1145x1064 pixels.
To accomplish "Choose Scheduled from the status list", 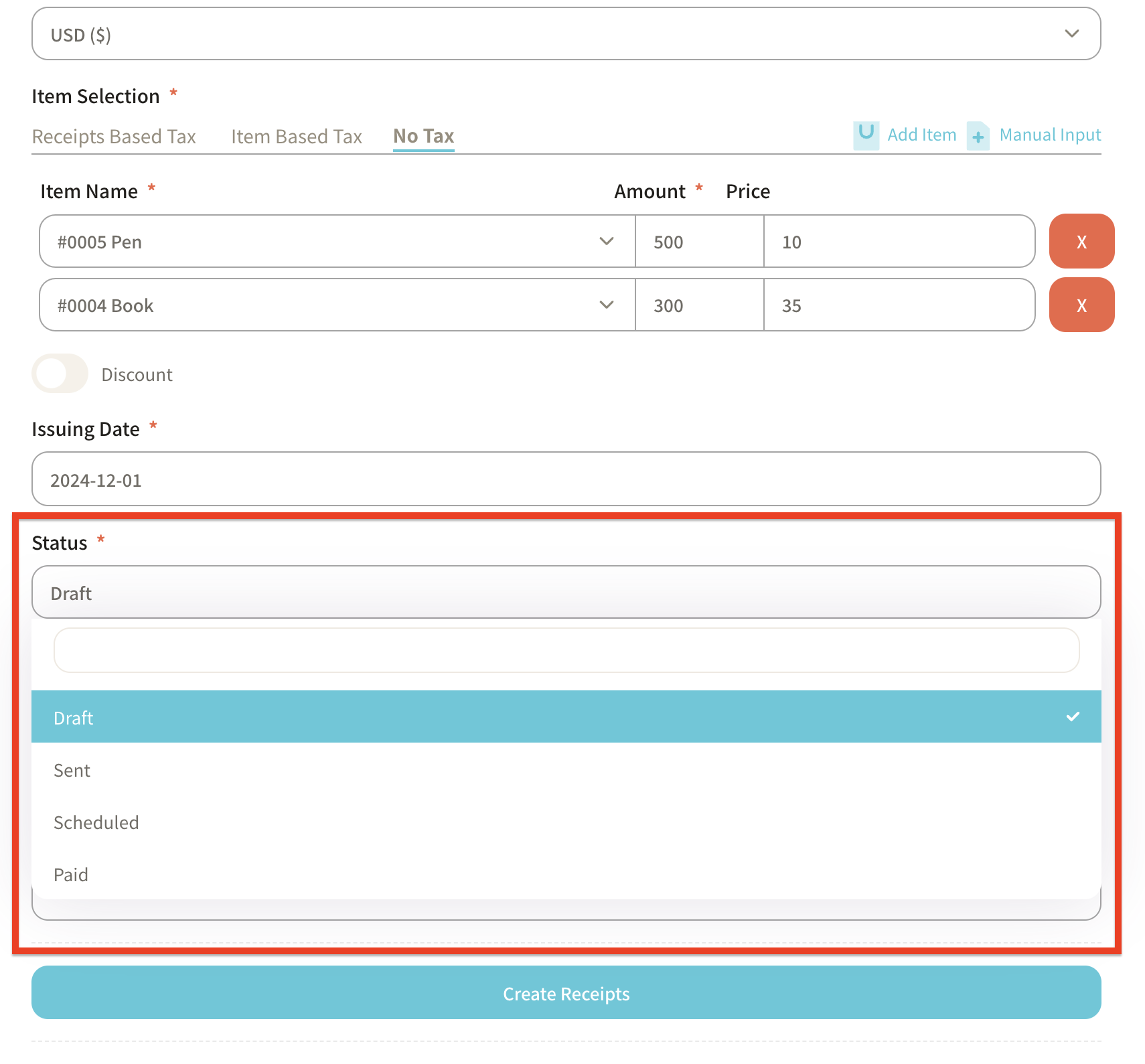I will [96, 822].
